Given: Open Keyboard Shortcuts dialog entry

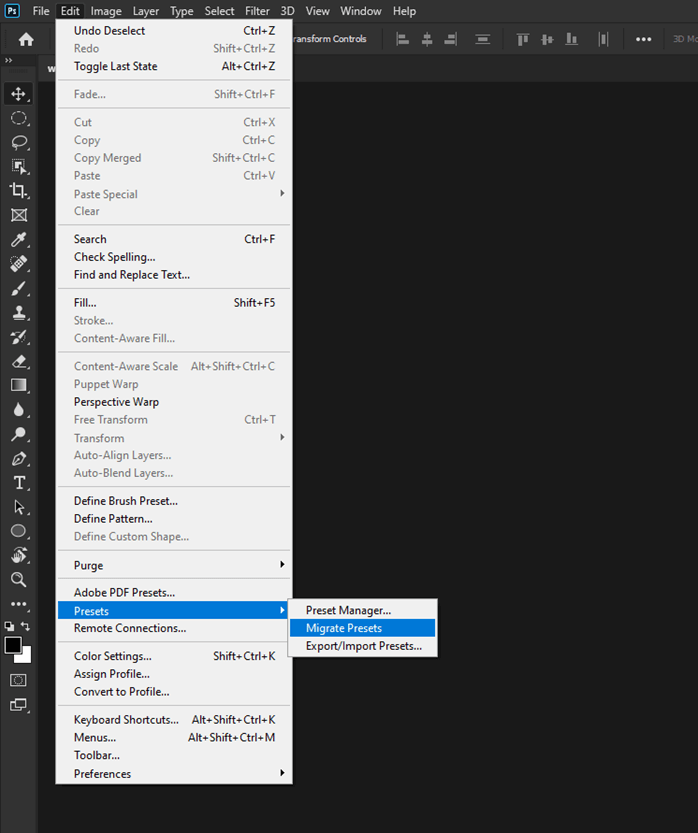Looking at the screenshot, I should (174, 720).
